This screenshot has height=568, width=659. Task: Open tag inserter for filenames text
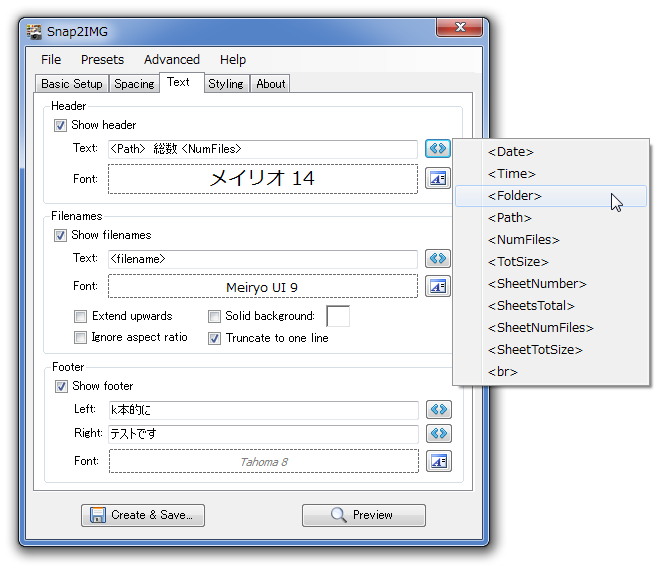[438, 258]
